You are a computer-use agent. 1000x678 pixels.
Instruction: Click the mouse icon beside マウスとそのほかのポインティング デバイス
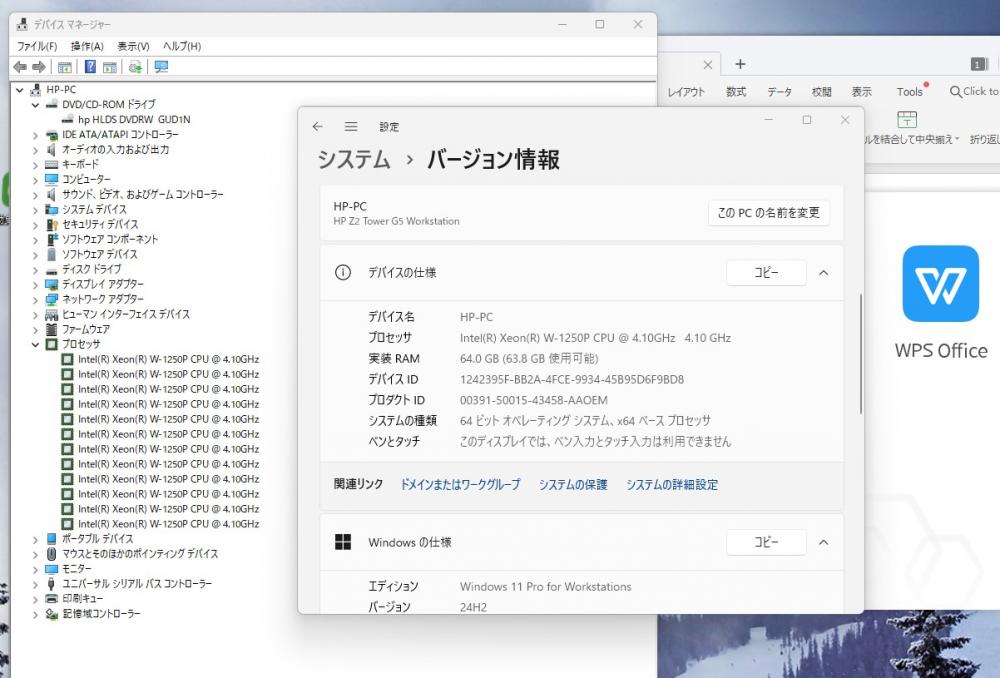pos(52,554)
